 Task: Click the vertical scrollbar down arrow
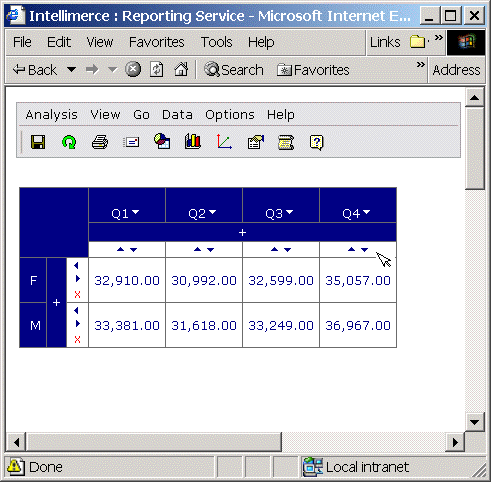(474, 422)
